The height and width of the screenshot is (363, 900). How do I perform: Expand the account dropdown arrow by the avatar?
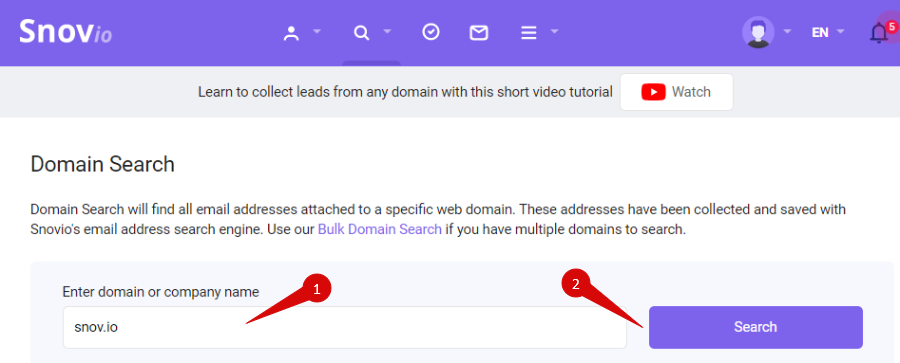point(788,32)
